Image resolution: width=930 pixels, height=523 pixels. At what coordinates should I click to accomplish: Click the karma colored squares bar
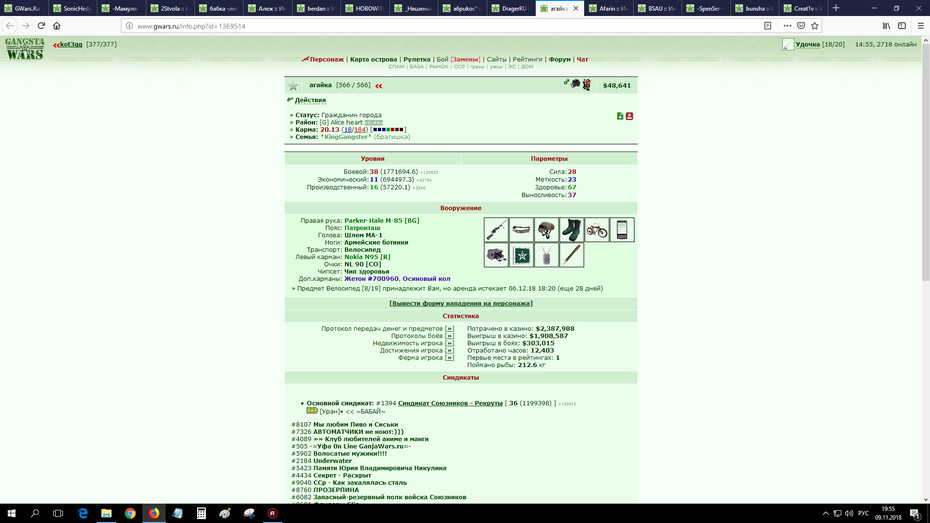(x=388, y=130)
